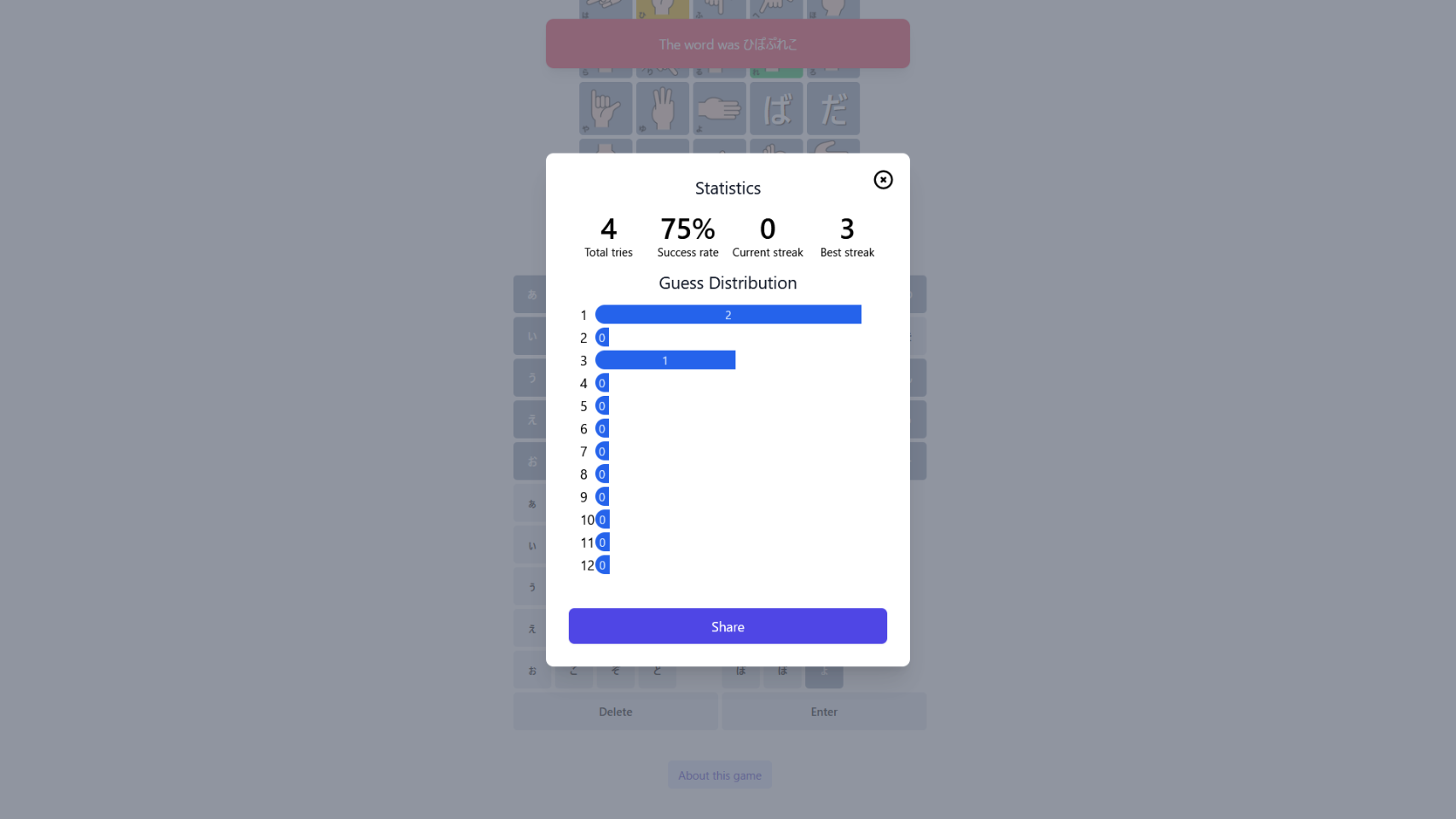This screenshot has height=819, width=1456.
Task: Select the ゆ three-finger hand-sign tile
Action: (662, 108)
